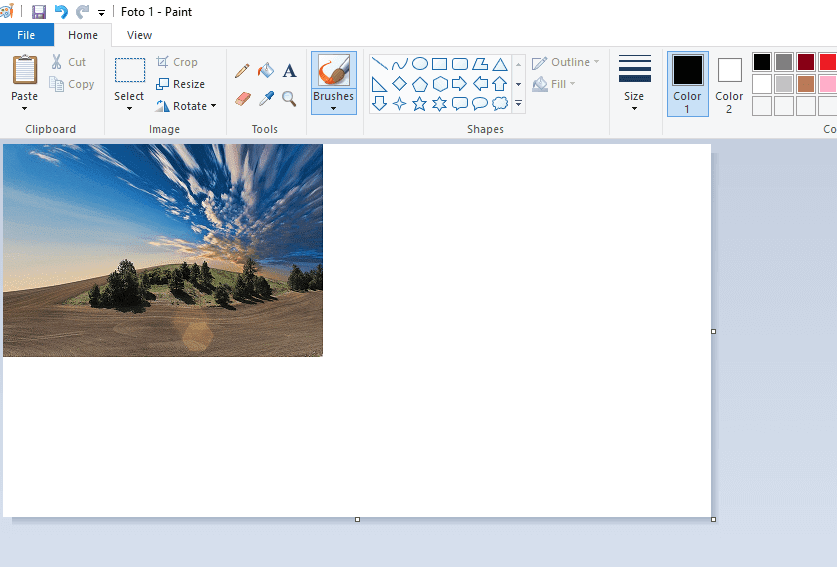Choose the Left arrow shape
This screenshot has height=567, width=837.
click(480, 84)
